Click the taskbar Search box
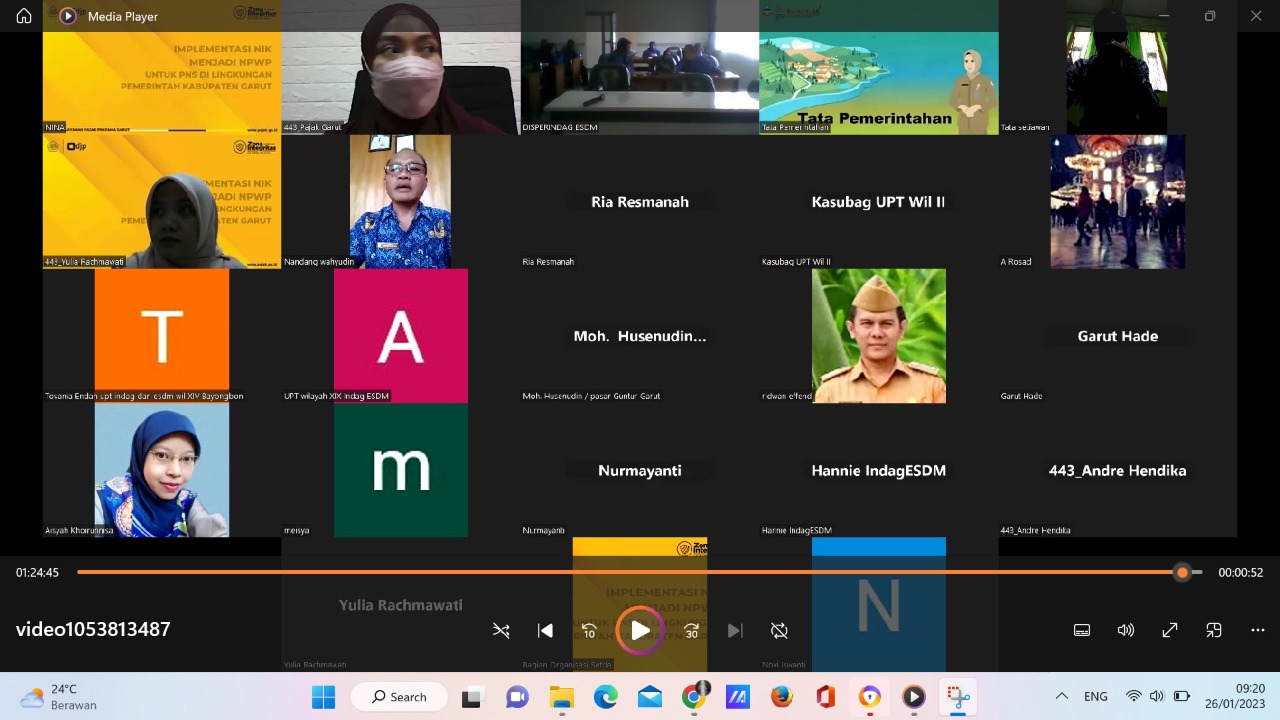 (399, 697)
